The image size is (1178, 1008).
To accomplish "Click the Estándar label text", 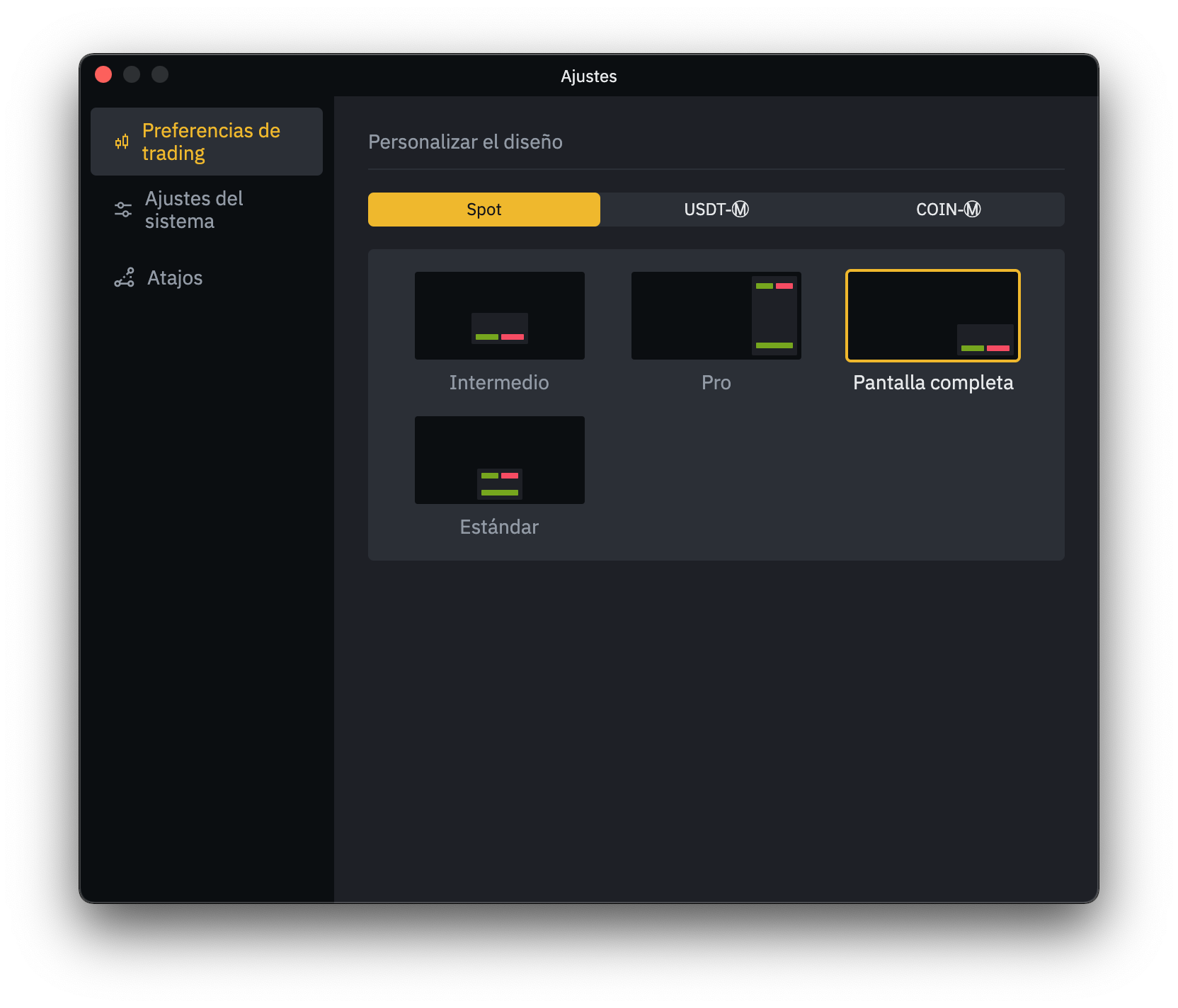I will pyautogui.click(x=499, y=527).
